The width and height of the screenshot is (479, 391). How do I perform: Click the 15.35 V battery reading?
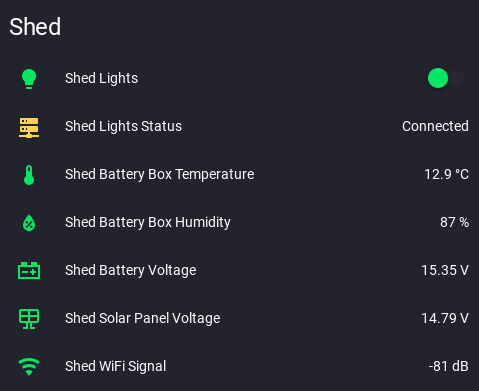pyautogui.click(x=445, y=270)
